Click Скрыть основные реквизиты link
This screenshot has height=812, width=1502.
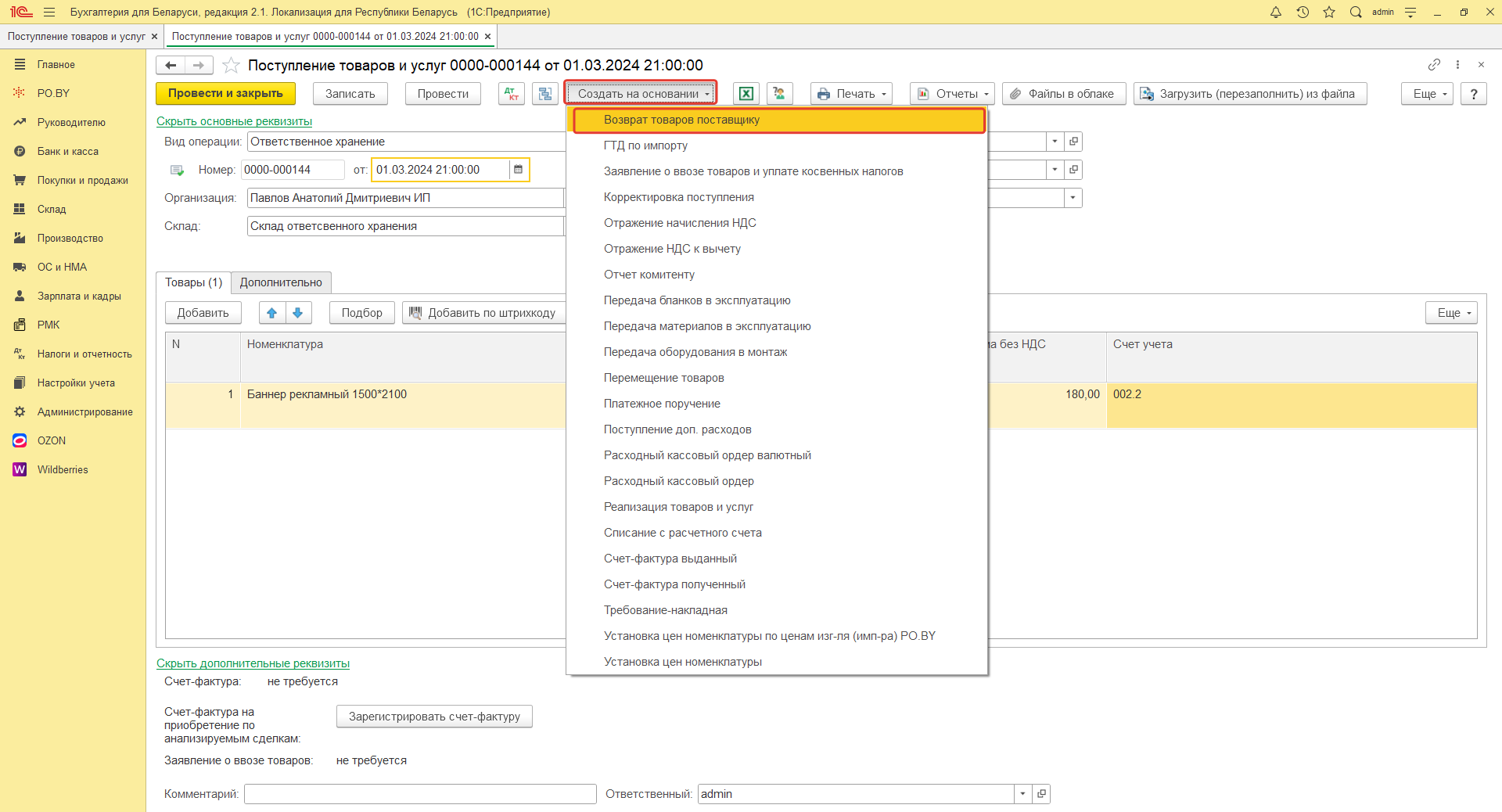point(234,121)
